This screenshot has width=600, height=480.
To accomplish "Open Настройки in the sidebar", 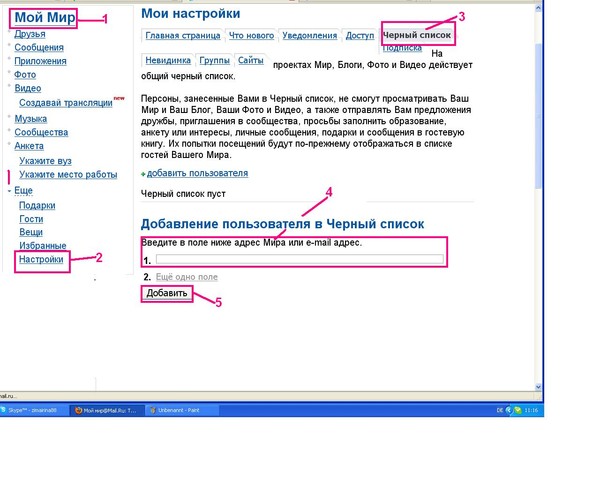I will 41,260.
